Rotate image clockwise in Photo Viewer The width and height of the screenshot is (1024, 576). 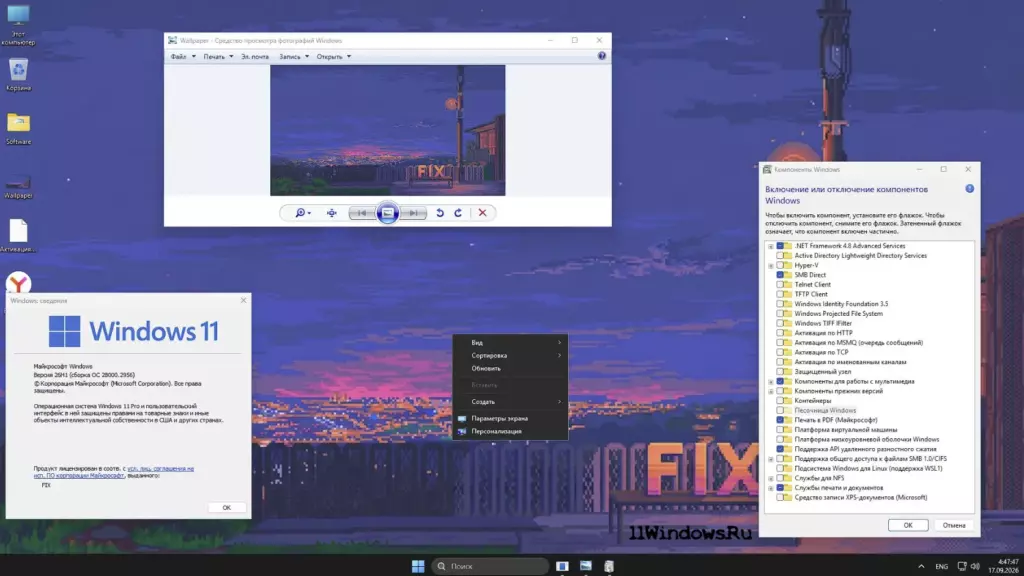(458, 213)
